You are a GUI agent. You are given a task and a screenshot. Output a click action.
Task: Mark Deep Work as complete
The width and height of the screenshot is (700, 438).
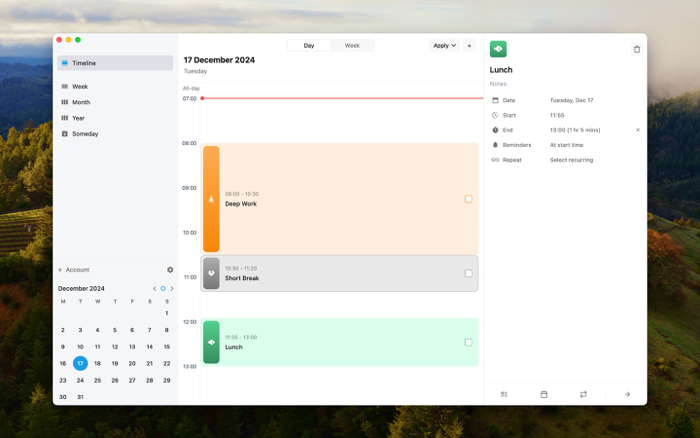(468, 199)
